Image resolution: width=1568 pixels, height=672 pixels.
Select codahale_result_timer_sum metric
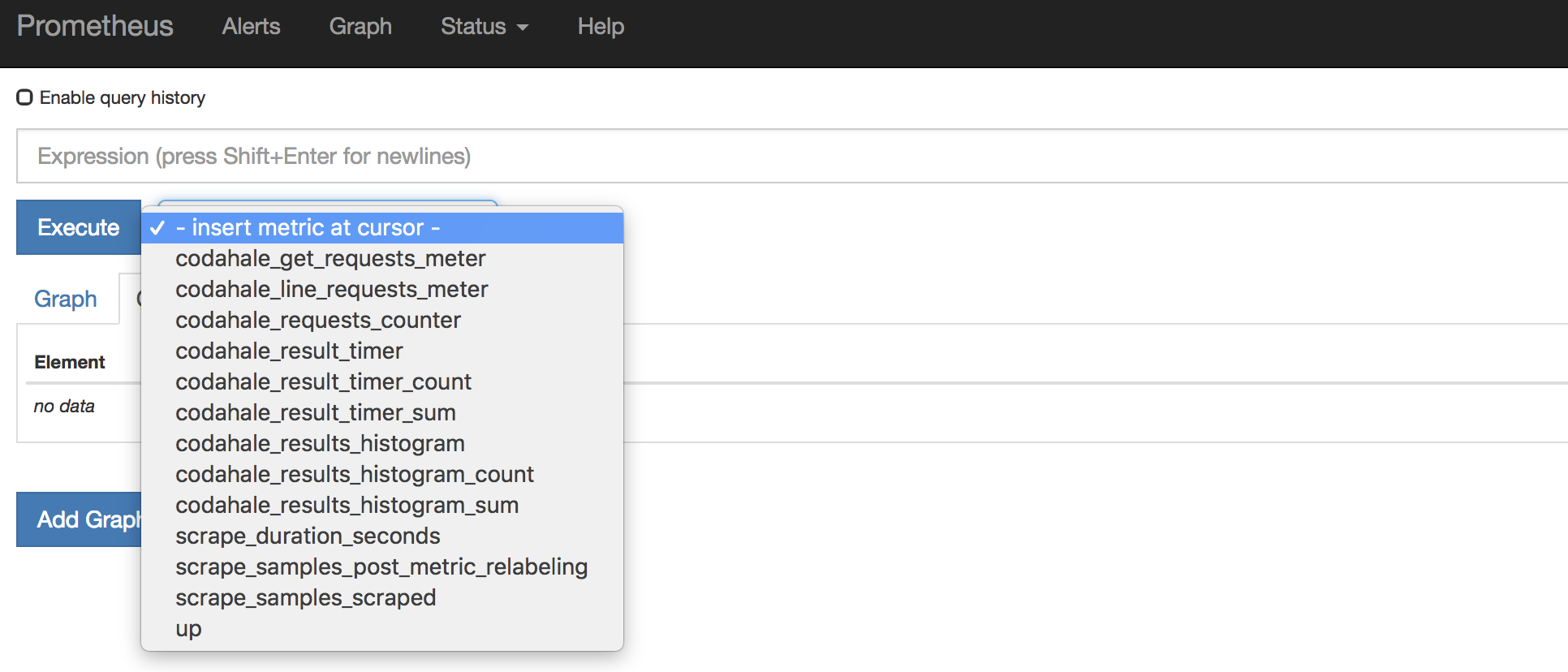(382, 413)
